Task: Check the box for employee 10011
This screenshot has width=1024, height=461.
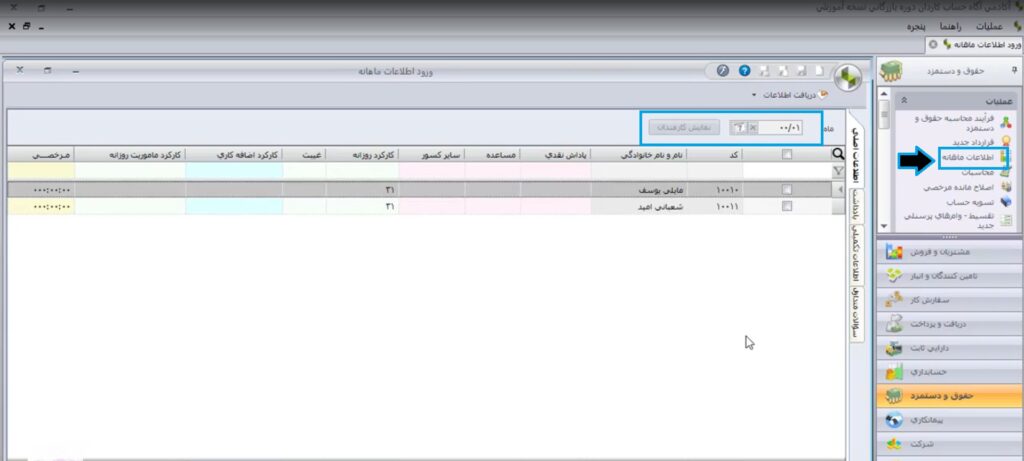Action: pyautogui.click(x=787, y=206)
